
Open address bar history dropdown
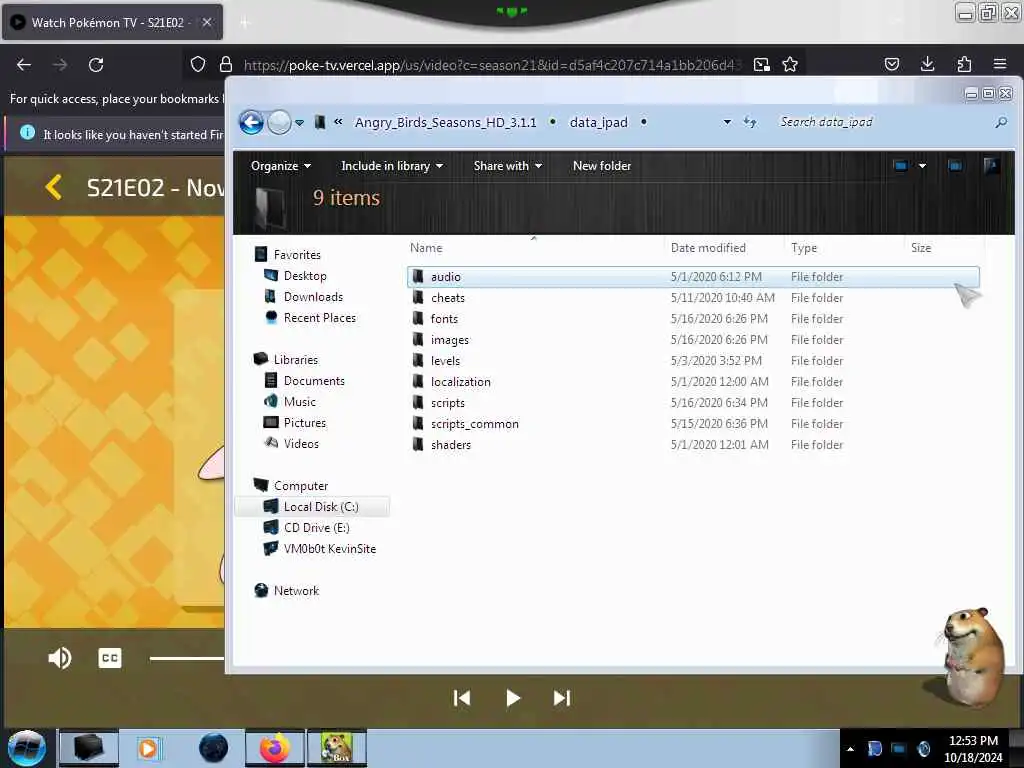[727, 122]
